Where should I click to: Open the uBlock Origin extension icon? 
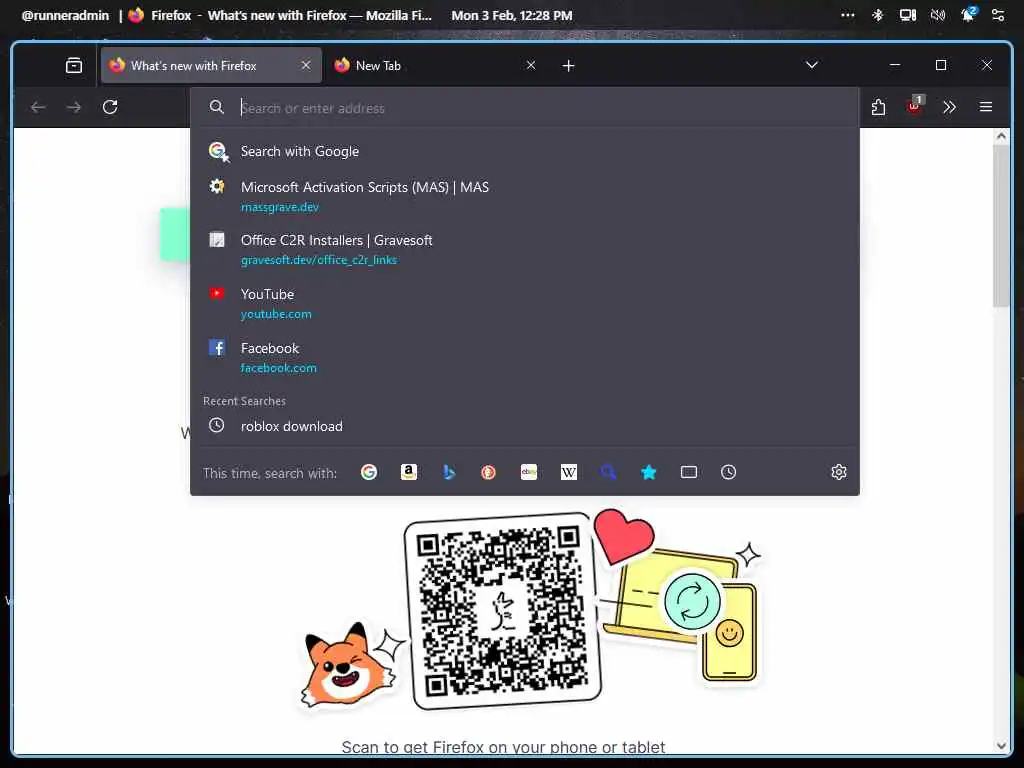click(914, 106)
